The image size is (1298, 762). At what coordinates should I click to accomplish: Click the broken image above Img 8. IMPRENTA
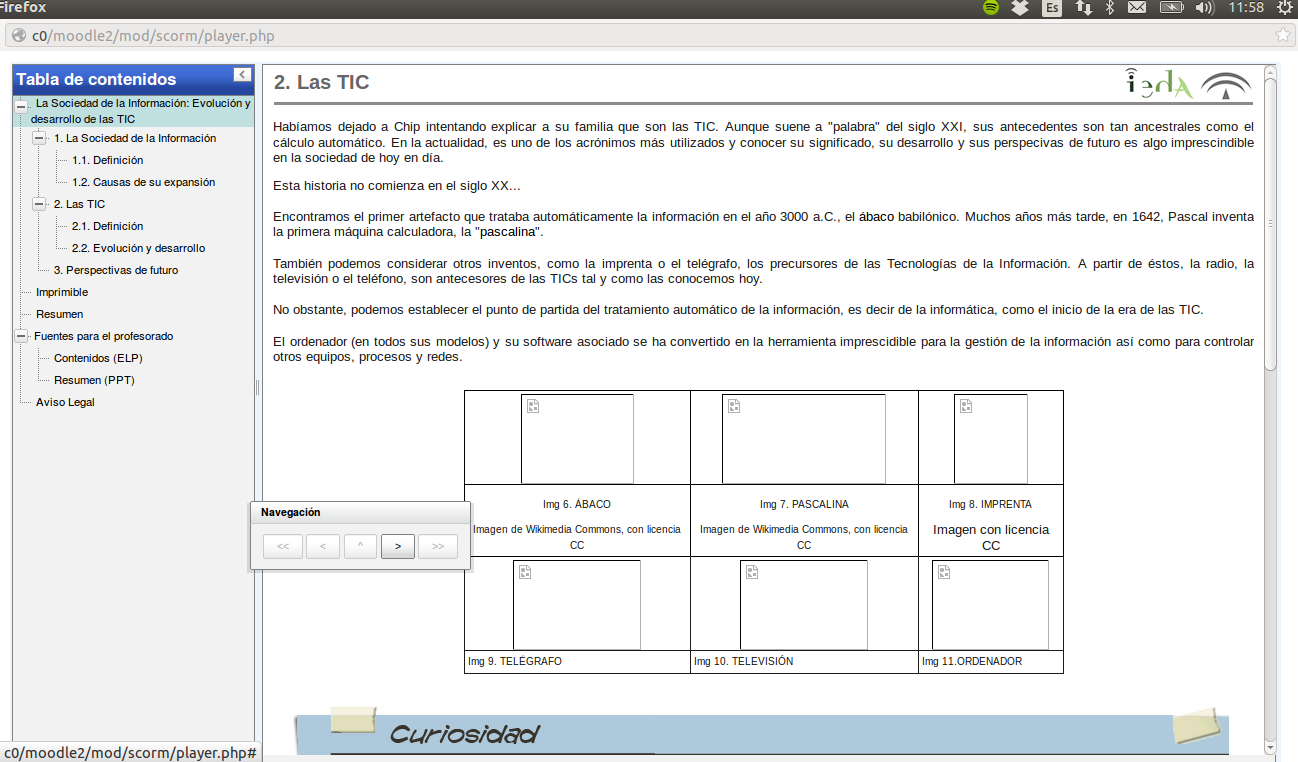[x=991, y=439]
